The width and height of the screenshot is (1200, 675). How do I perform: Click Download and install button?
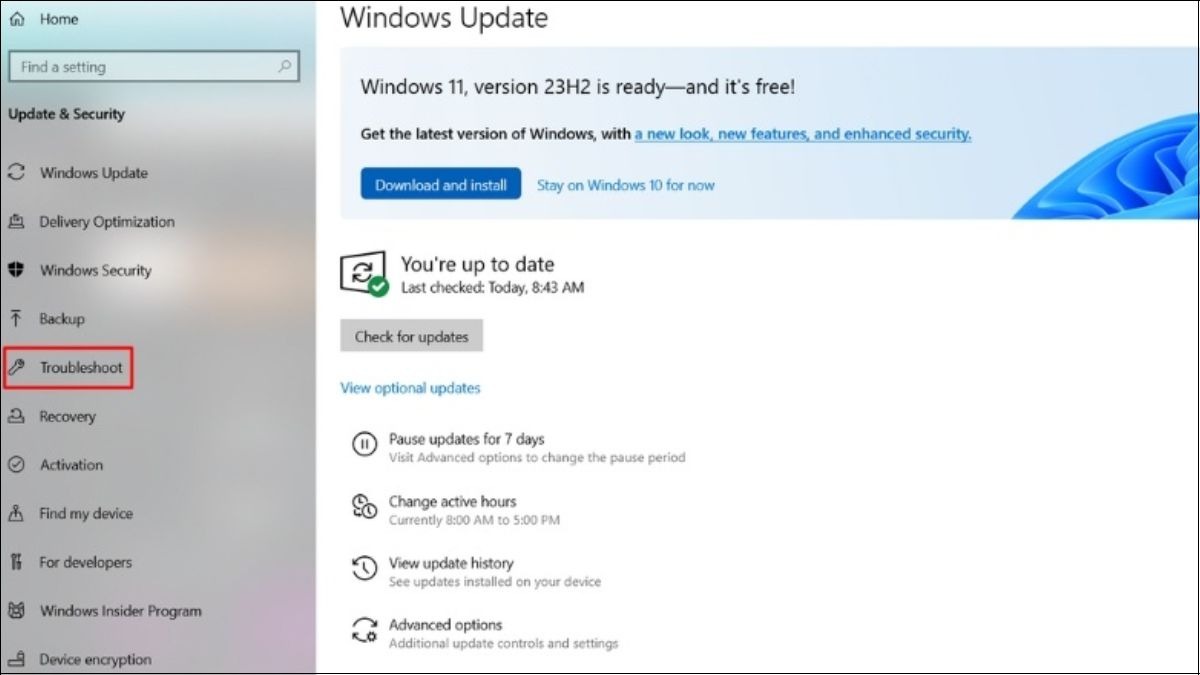[x=441, y=184]
